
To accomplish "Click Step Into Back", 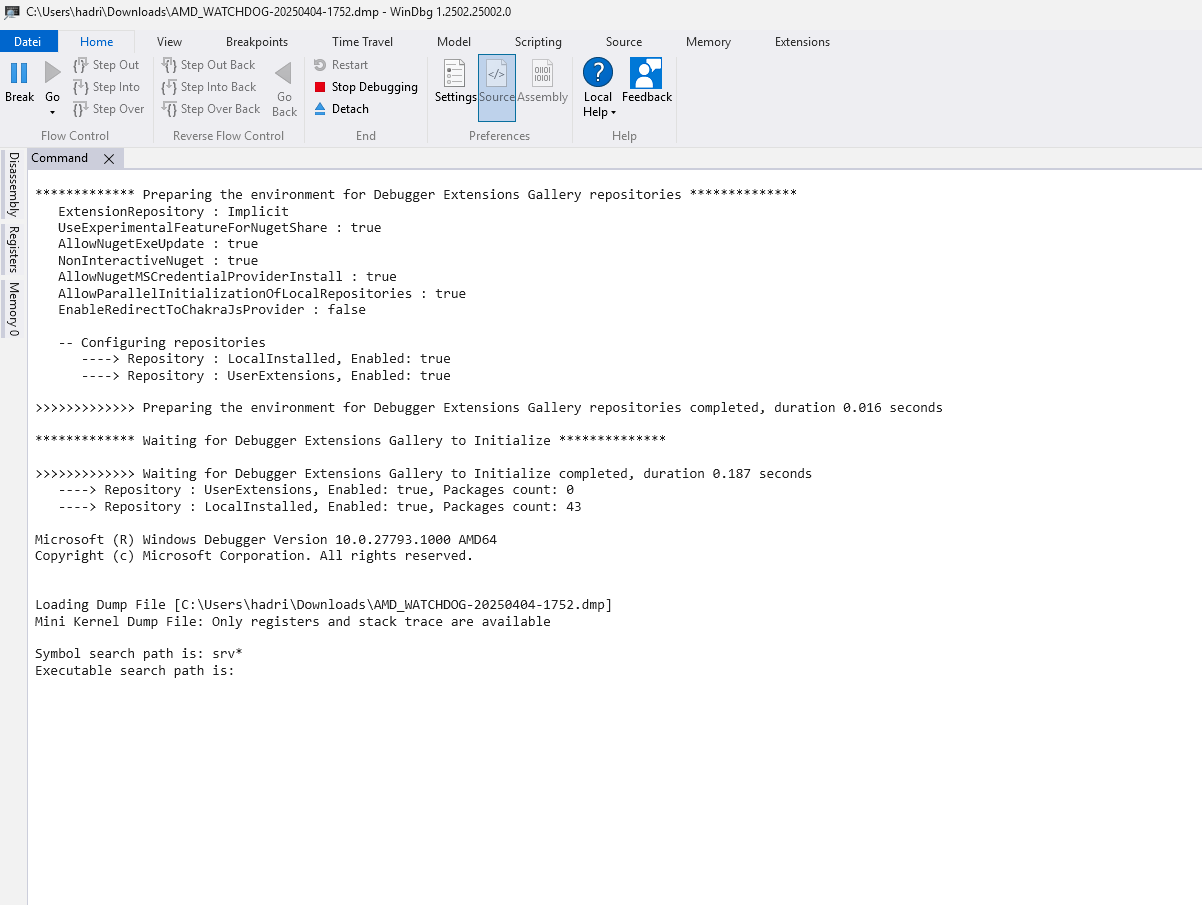I will [209, 87].
